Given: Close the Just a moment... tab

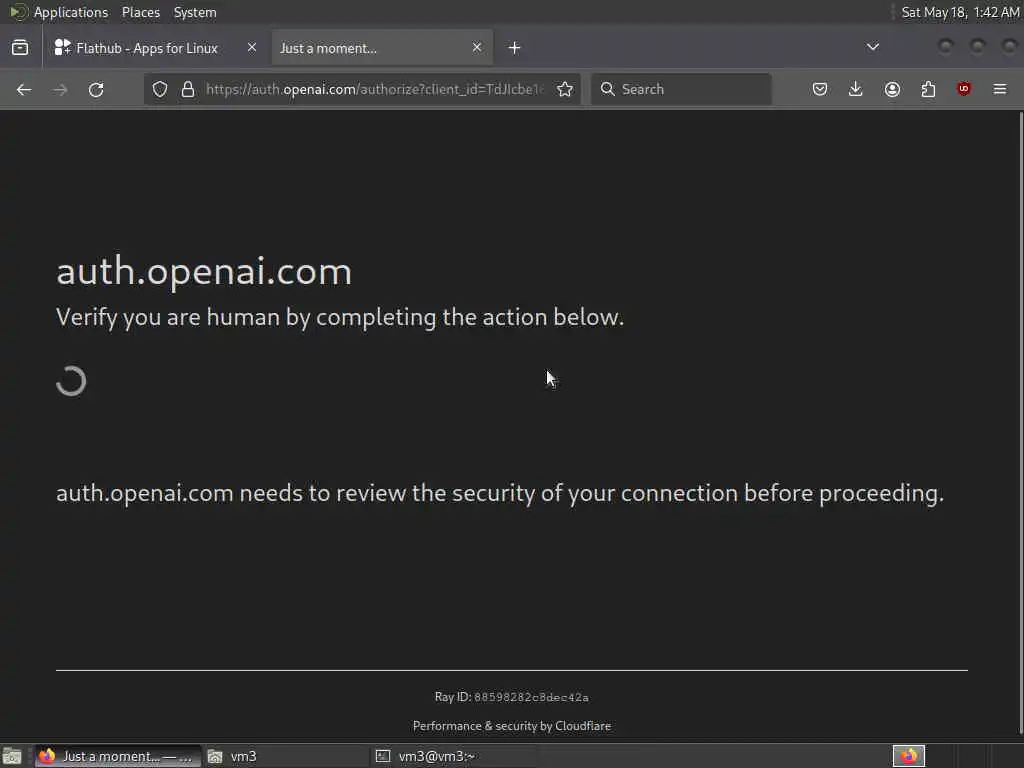Looking at the screenshot, I should tap(477, 47).
